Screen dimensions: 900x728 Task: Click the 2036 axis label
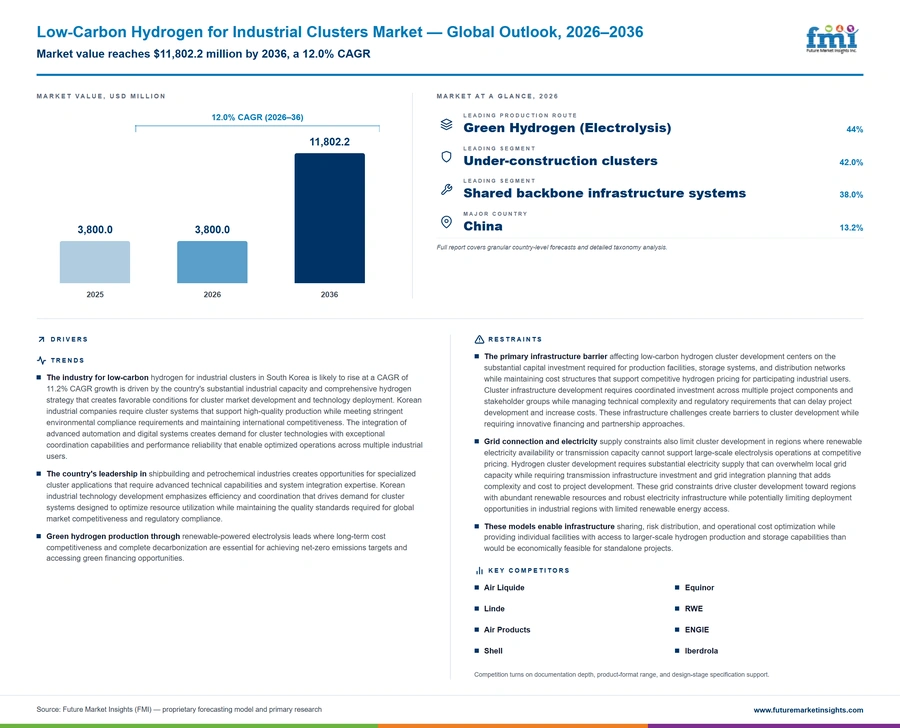(x=329, y=295)
